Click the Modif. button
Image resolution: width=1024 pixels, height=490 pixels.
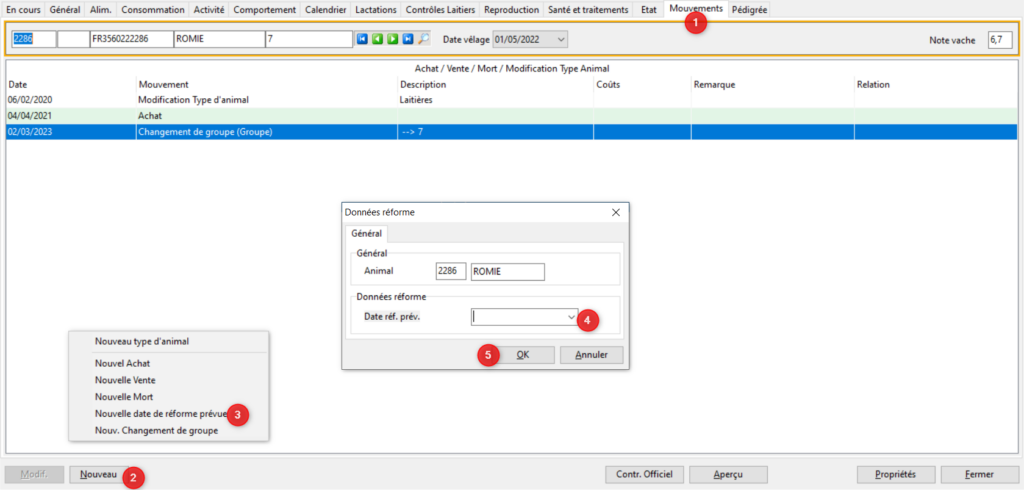coord(35,475)
